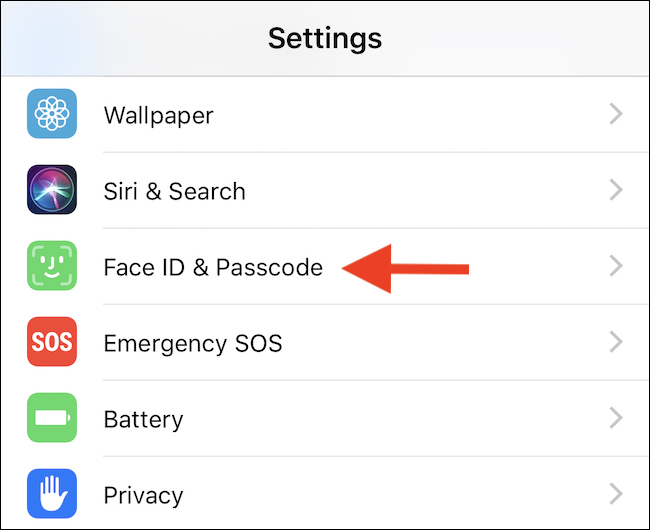The width and height of the screenshot is (650, 530).
Task: Expand Wallpaper row chevron
Action: [616, 114]
